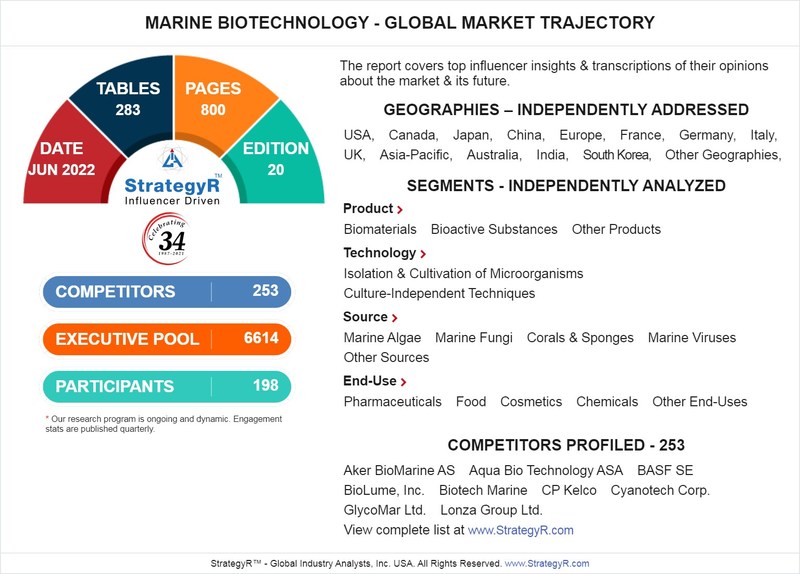
Task: Click the Participants 198 bar
Action: coord(167,386)
